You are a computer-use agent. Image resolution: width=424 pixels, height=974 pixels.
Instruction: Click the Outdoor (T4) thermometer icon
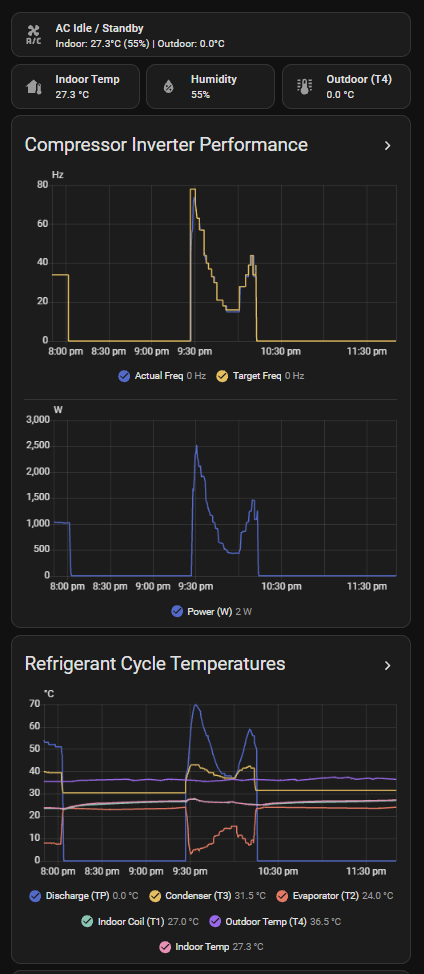click(304, 86)
